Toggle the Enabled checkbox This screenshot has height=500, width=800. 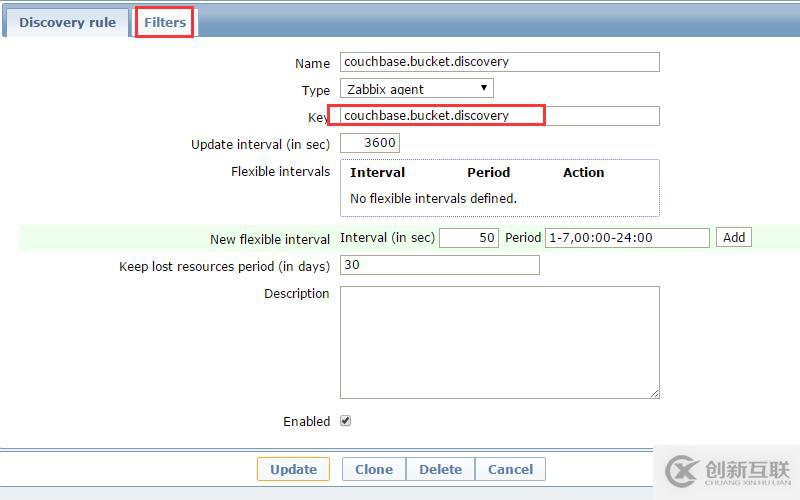tap(345, 421)
